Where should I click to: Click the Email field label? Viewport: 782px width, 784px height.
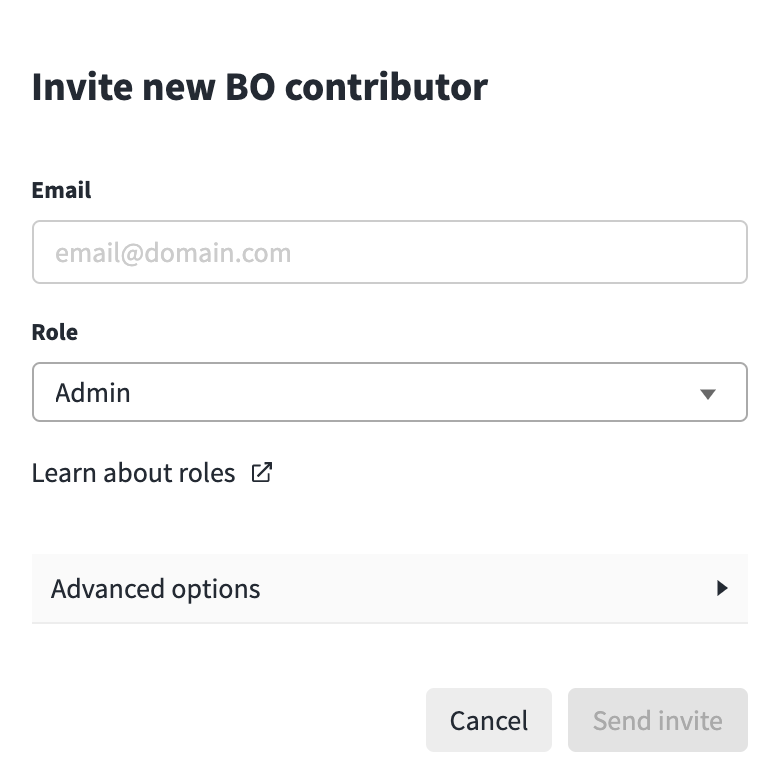point(62,190)
